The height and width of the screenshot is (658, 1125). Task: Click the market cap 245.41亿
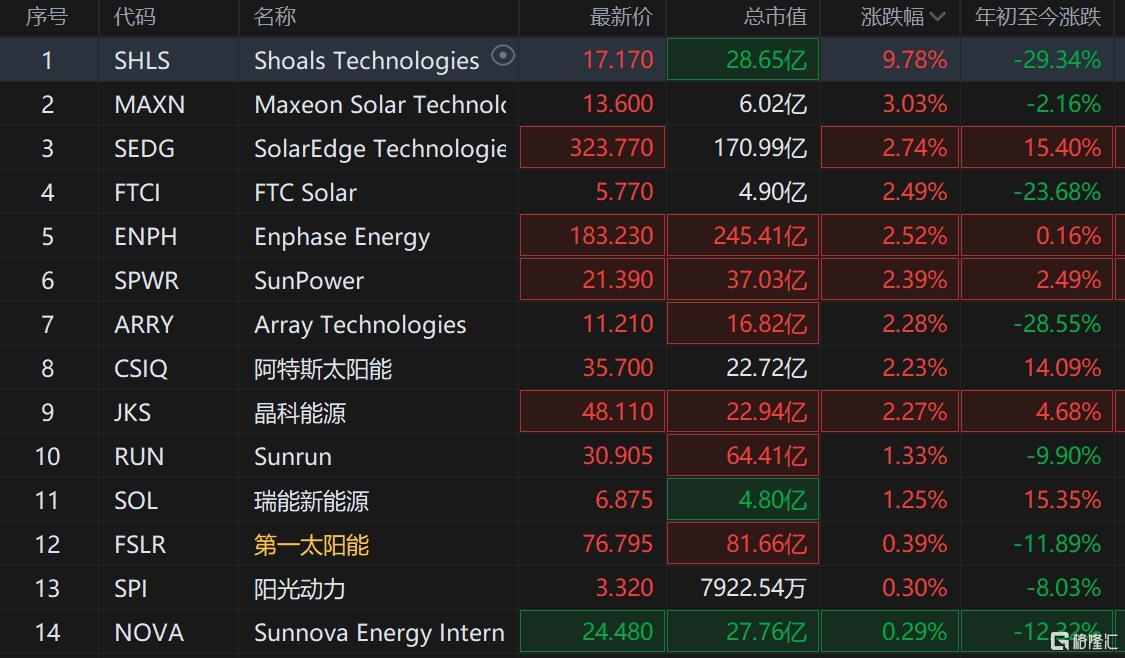tap(760, 237)
